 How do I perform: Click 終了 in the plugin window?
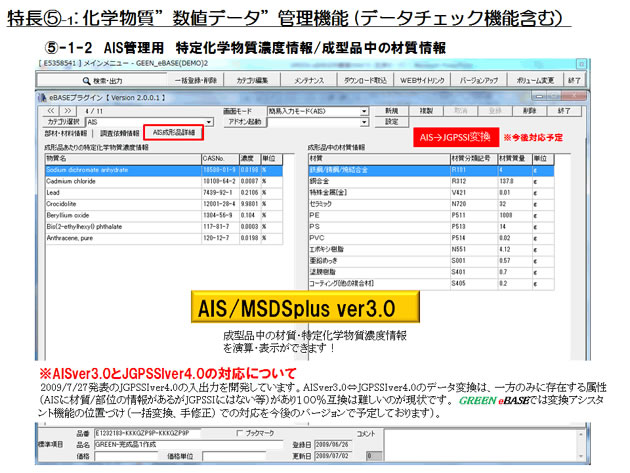564,111
